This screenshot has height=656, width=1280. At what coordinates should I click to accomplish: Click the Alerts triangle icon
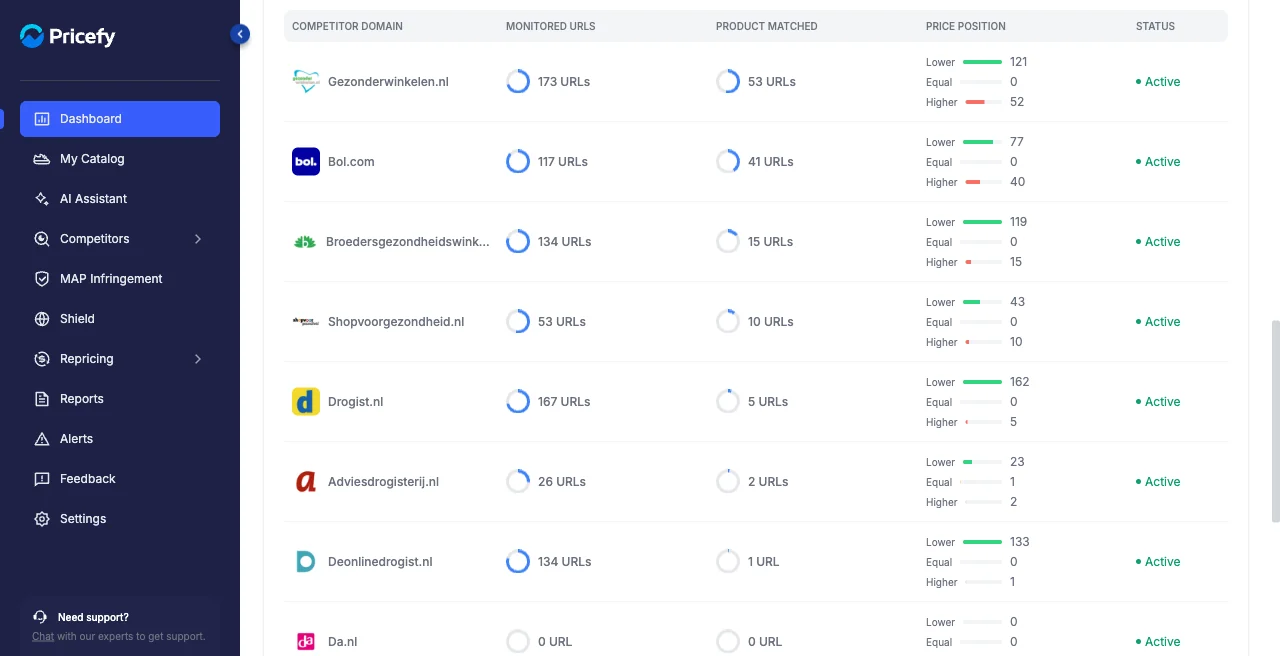(x=42, y=439)
